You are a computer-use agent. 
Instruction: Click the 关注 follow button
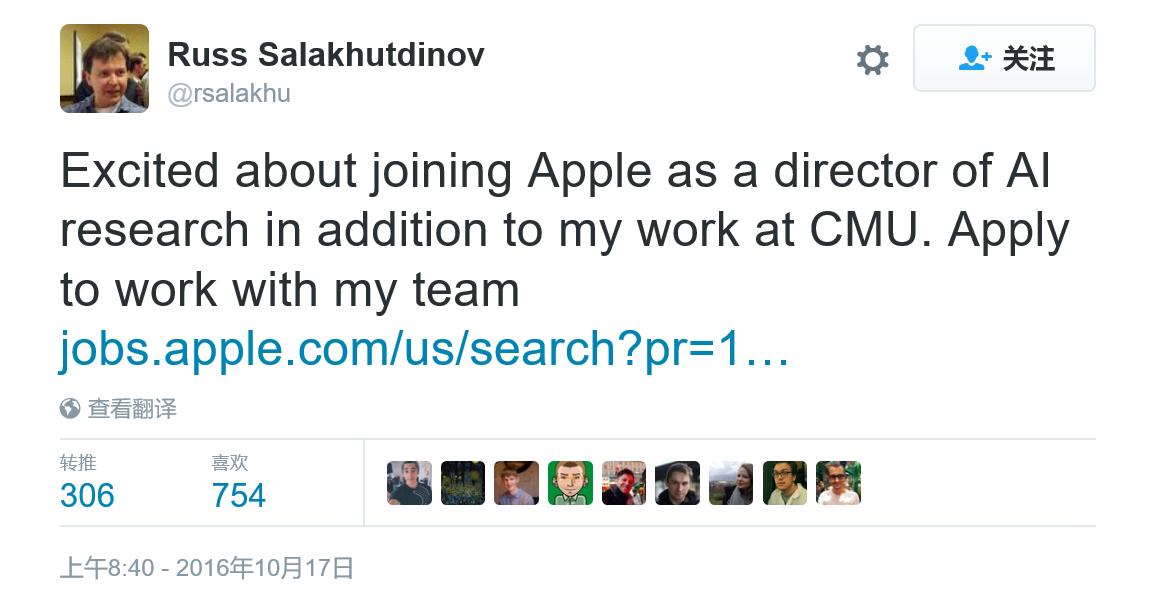point(1004,58)
